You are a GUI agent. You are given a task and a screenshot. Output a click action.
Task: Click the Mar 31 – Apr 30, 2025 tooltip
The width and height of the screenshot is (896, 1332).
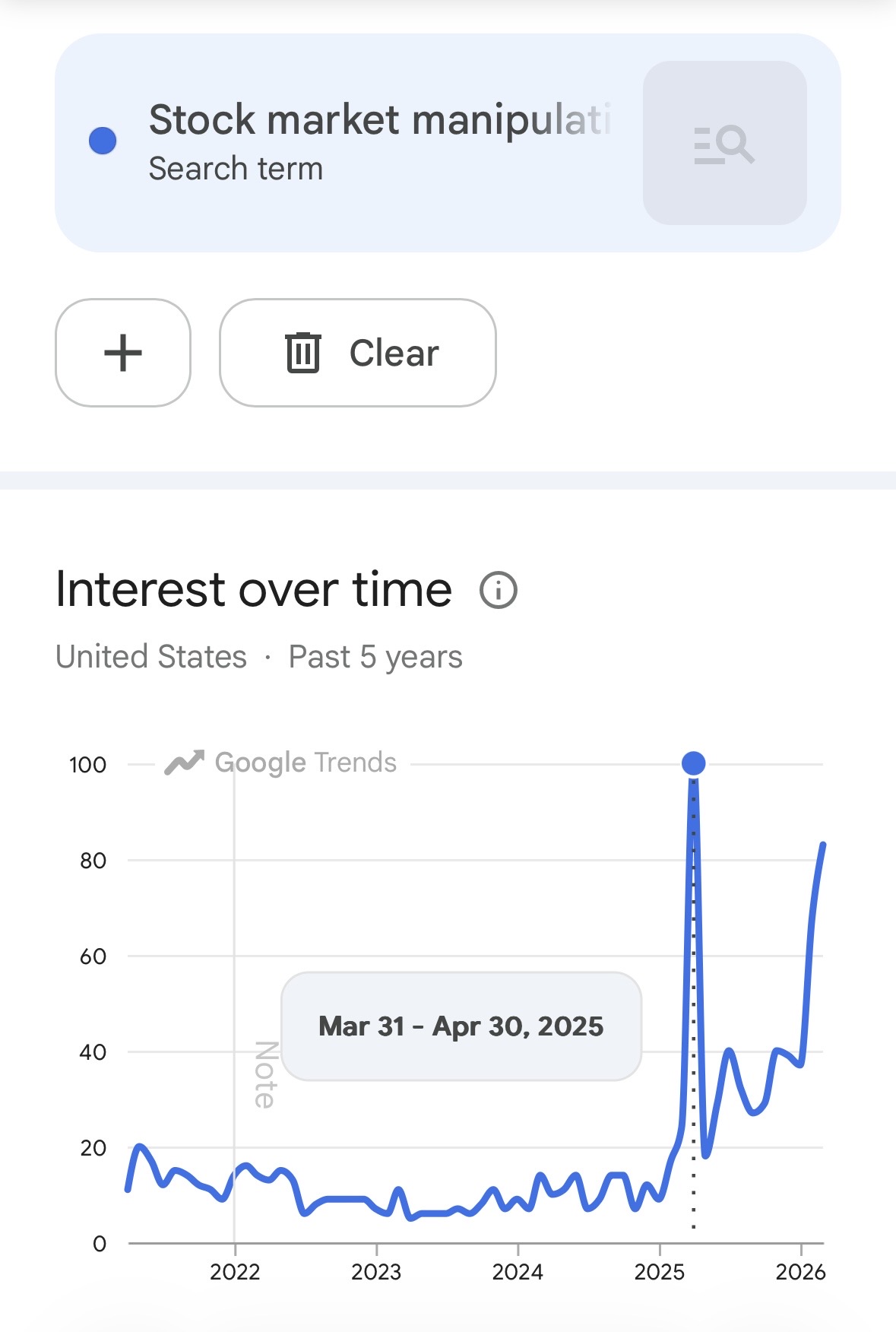[461, 1026]
